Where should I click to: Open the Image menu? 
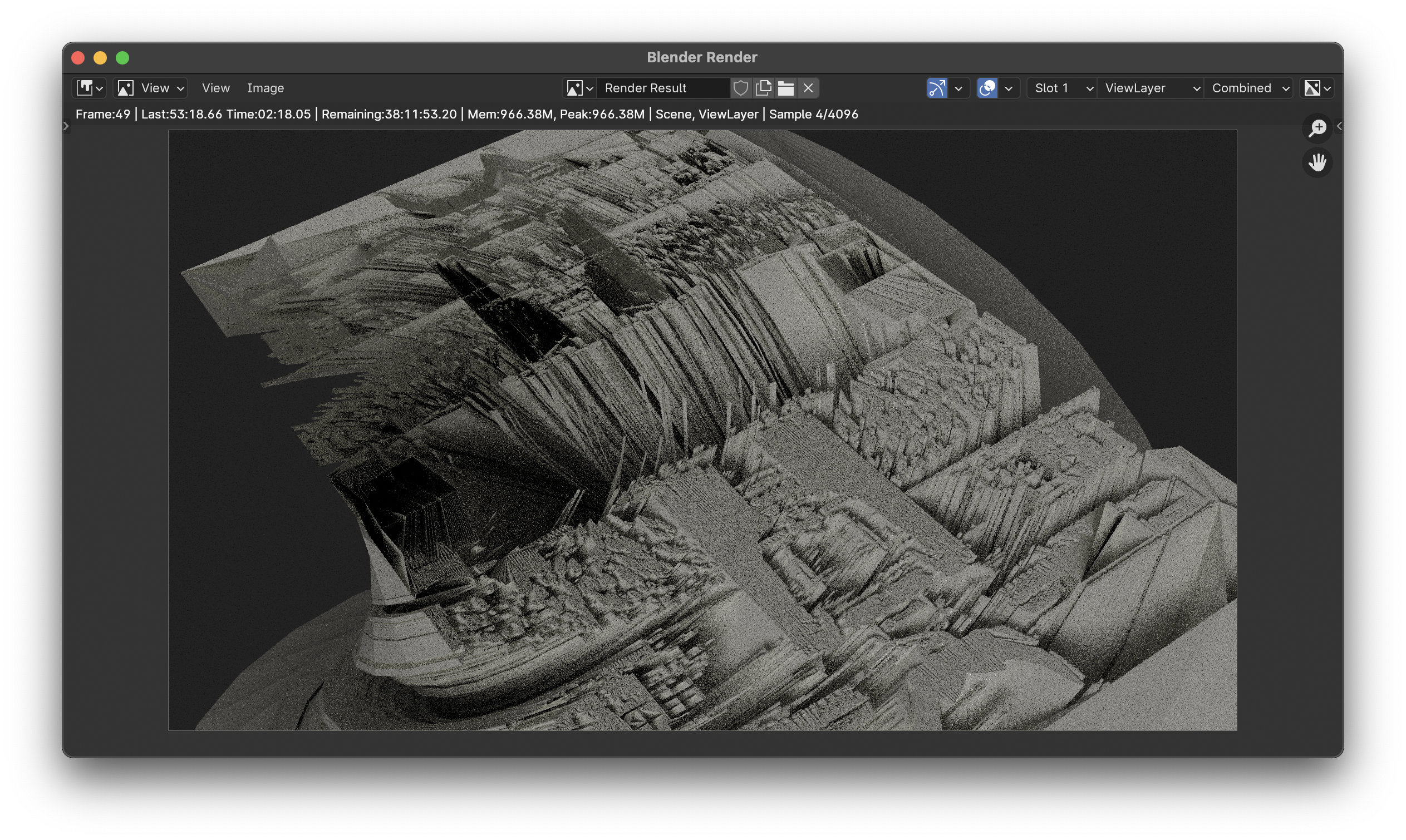click(265, 88)
